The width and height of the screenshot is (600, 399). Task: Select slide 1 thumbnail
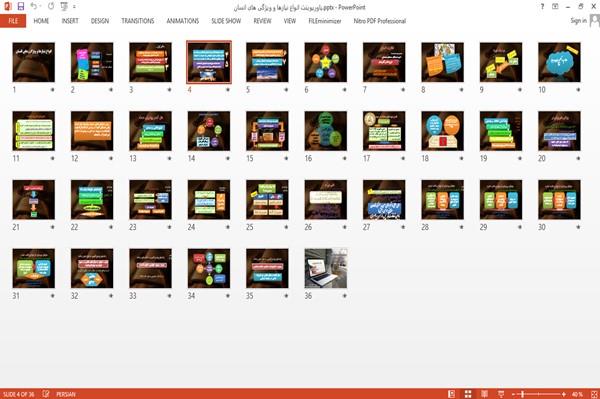(34, 62)
